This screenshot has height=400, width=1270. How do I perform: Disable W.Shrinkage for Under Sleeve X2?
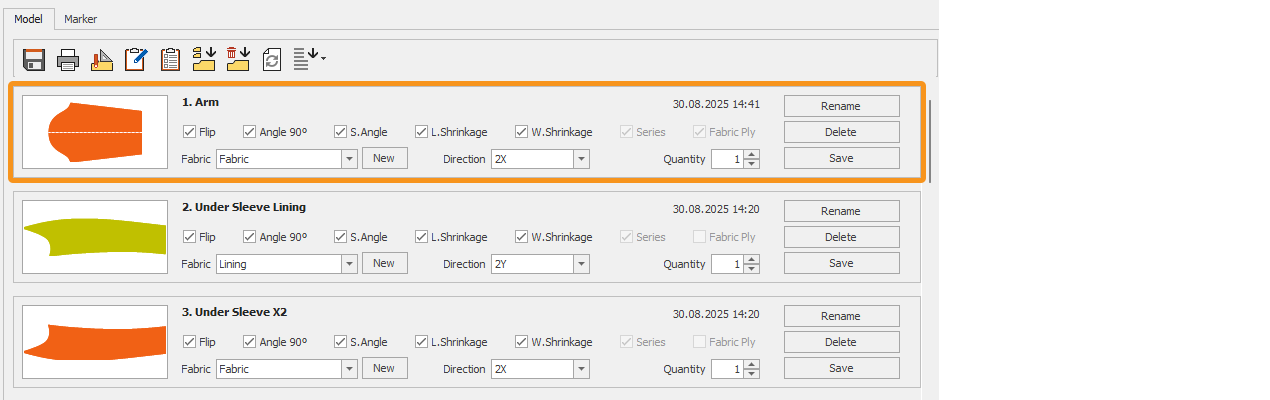(521, 342)
